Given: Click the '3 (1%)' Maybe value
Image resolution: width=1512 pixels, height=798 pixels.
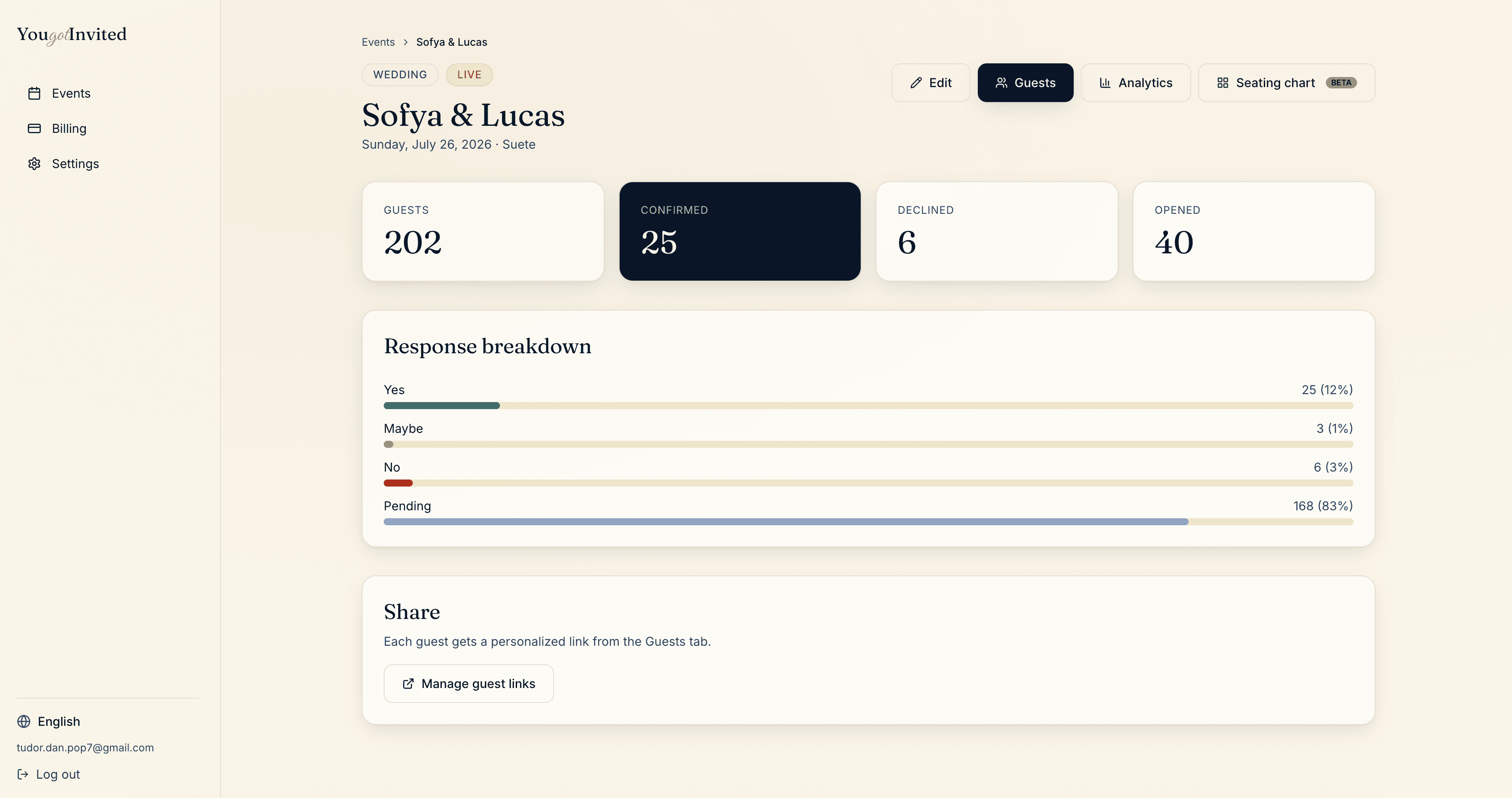Looking at the screenshot, I should [x=1334, y=428].
